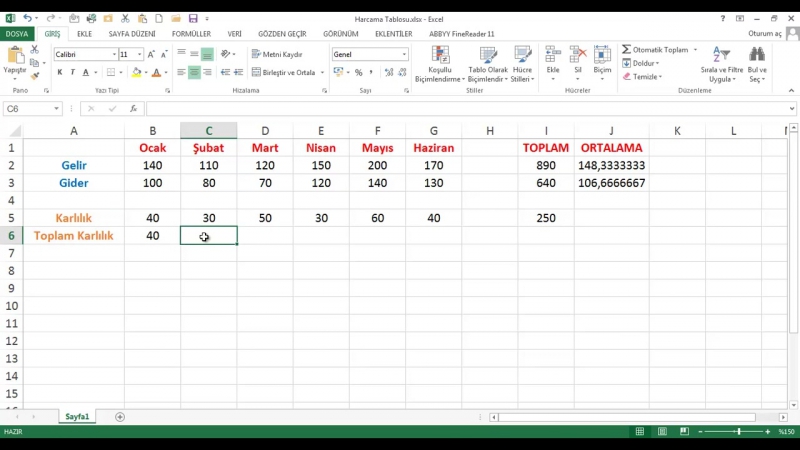Image resolution: width=800 pixels, height=450 pixels.
Task: Open Koşullu Biçimlendirme conditional formatting
Action: (440, 64)
